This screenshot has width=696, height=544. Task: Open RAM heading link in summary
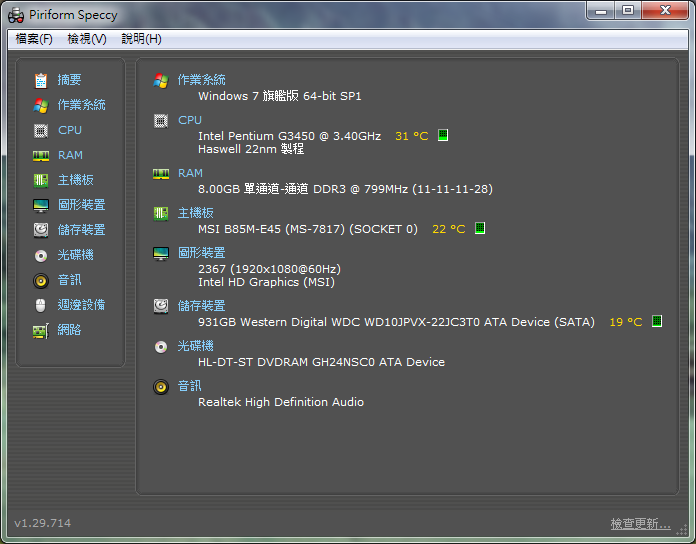190,173
